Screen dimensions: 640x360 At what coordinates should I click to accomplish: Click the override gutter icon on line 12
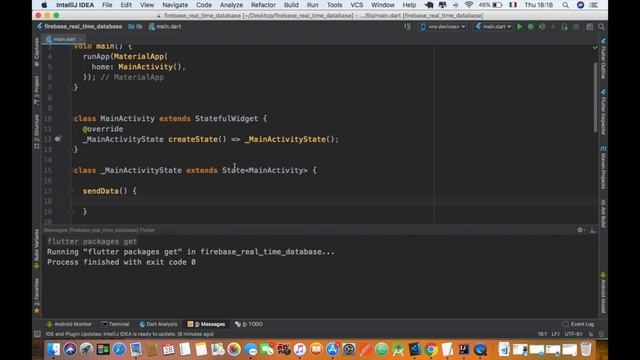point(58,139)
